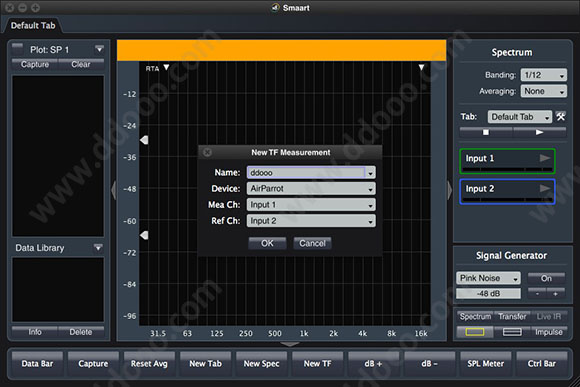Screen dimensions: 580x387
Task: Open Plot SP 1 dropdown menu
Action: coord(99,49)
